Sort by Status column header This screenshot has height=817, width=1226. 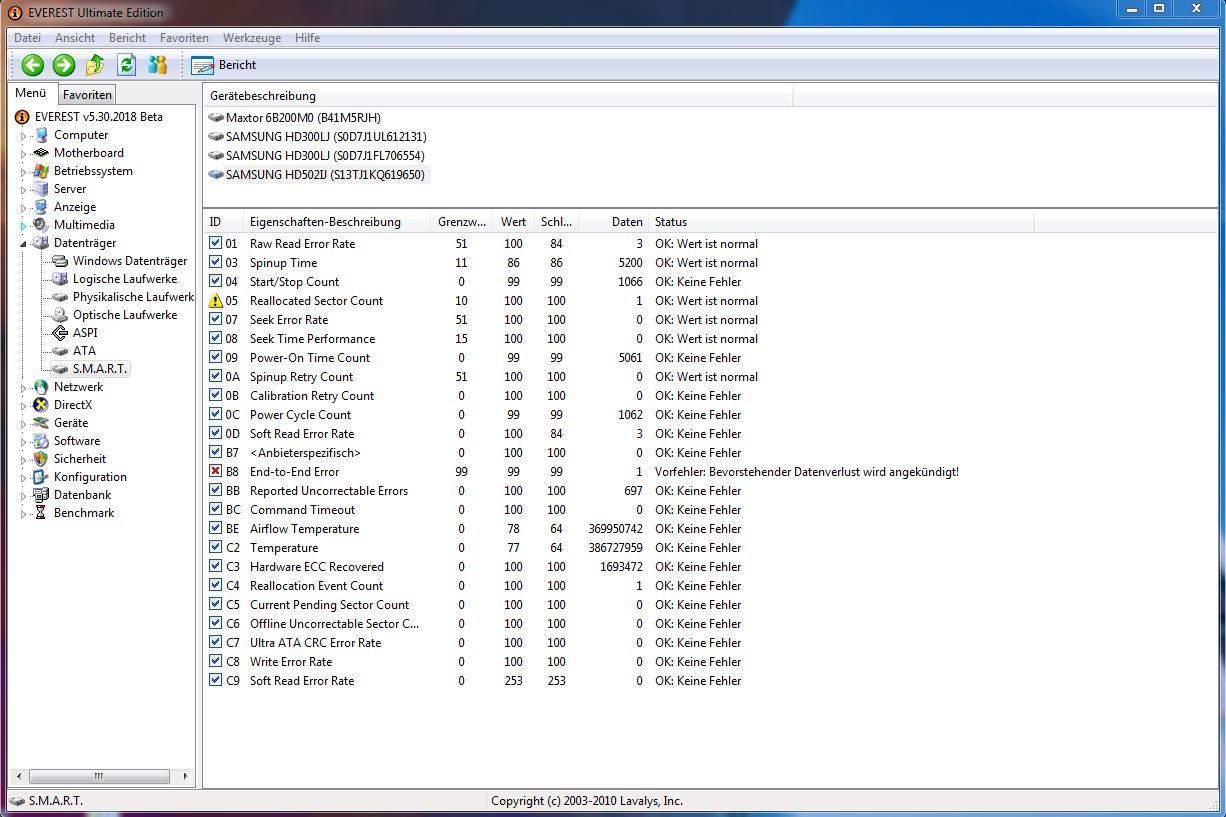[840, 222]
